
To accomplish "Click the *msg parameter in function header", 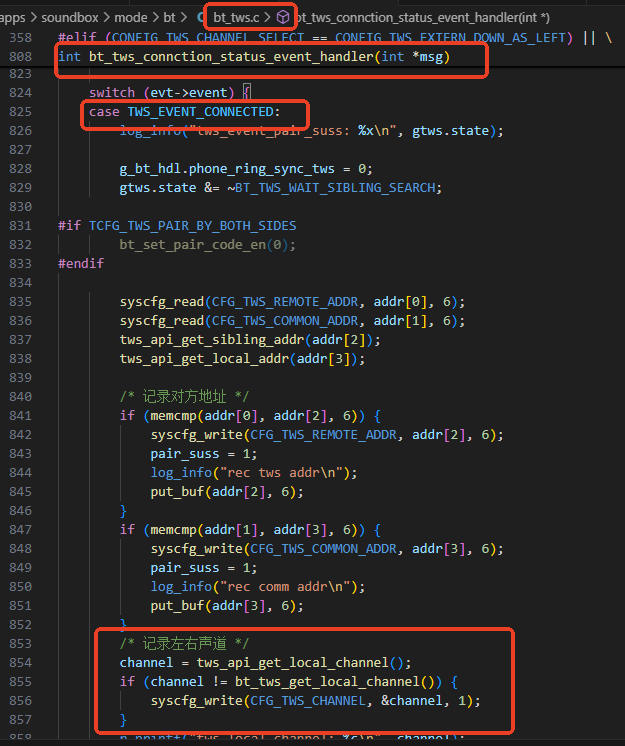I will pyautogui.click(x=427, y=57).
